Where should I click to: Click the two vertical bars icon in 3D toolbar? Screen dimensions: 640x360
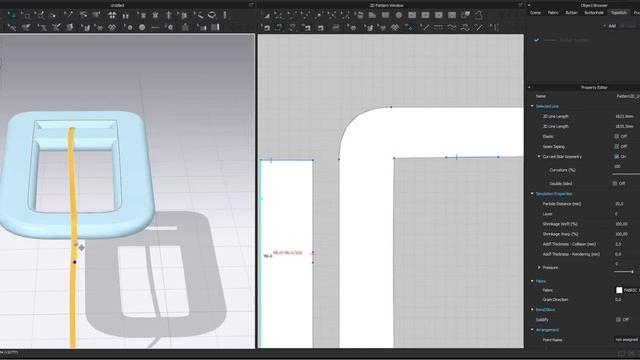coord(125,15)
